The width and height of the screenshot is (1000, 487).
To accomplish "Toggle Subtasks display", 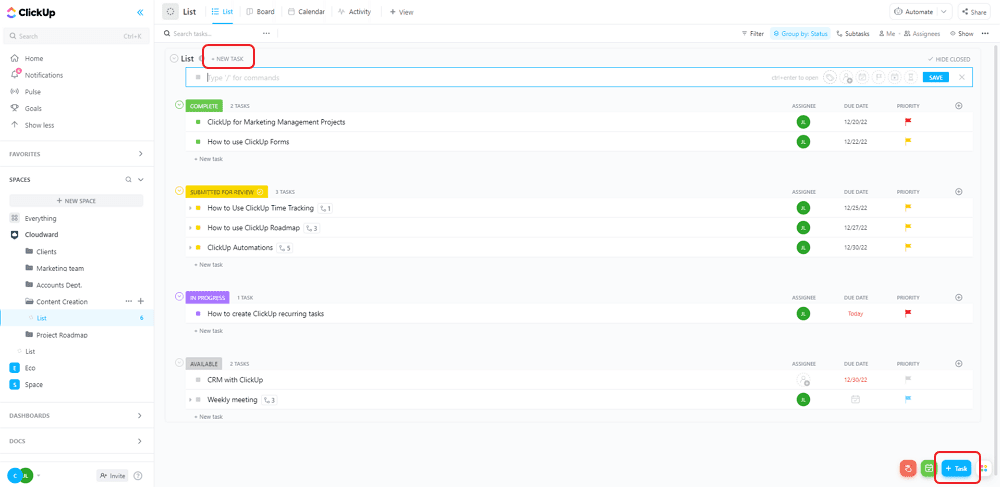I will coord(853,33).
